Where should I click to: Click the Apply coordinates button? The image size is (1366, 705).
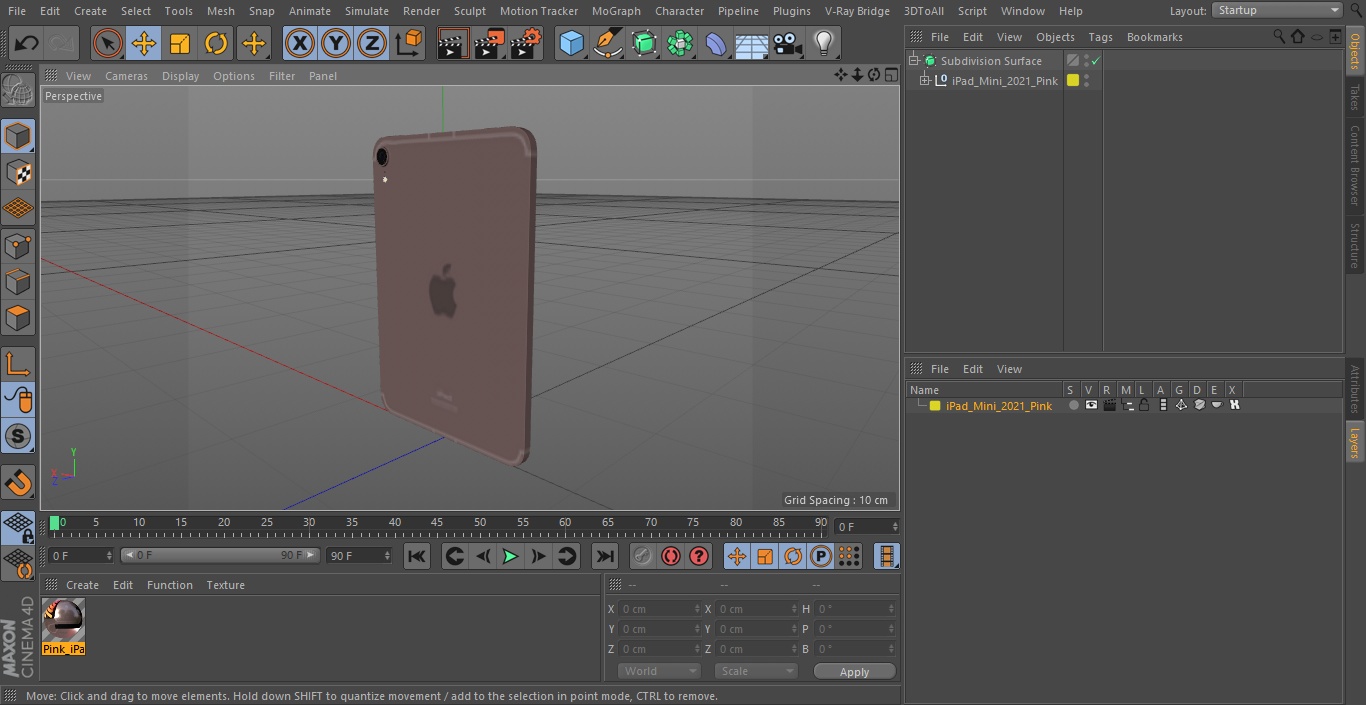[x=854, y=672]
